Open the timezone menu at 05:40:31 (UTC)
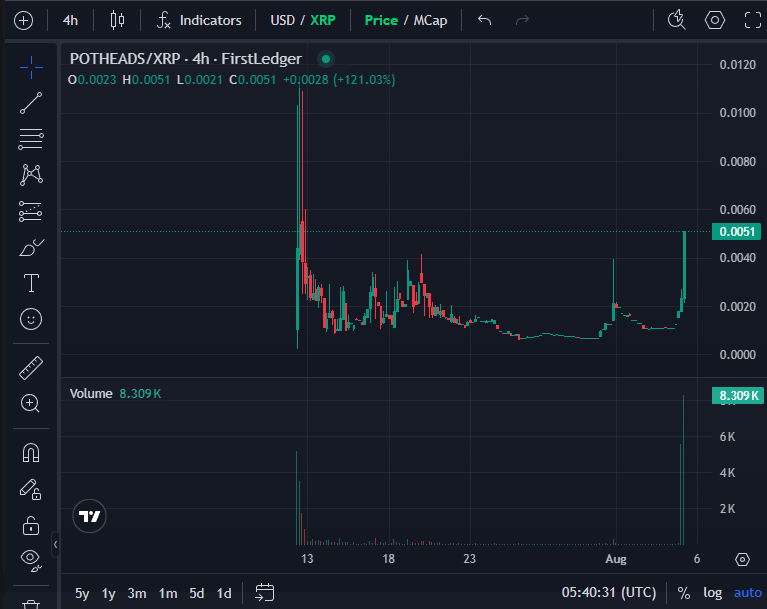 pyautogui.click(x=609, y=592)
